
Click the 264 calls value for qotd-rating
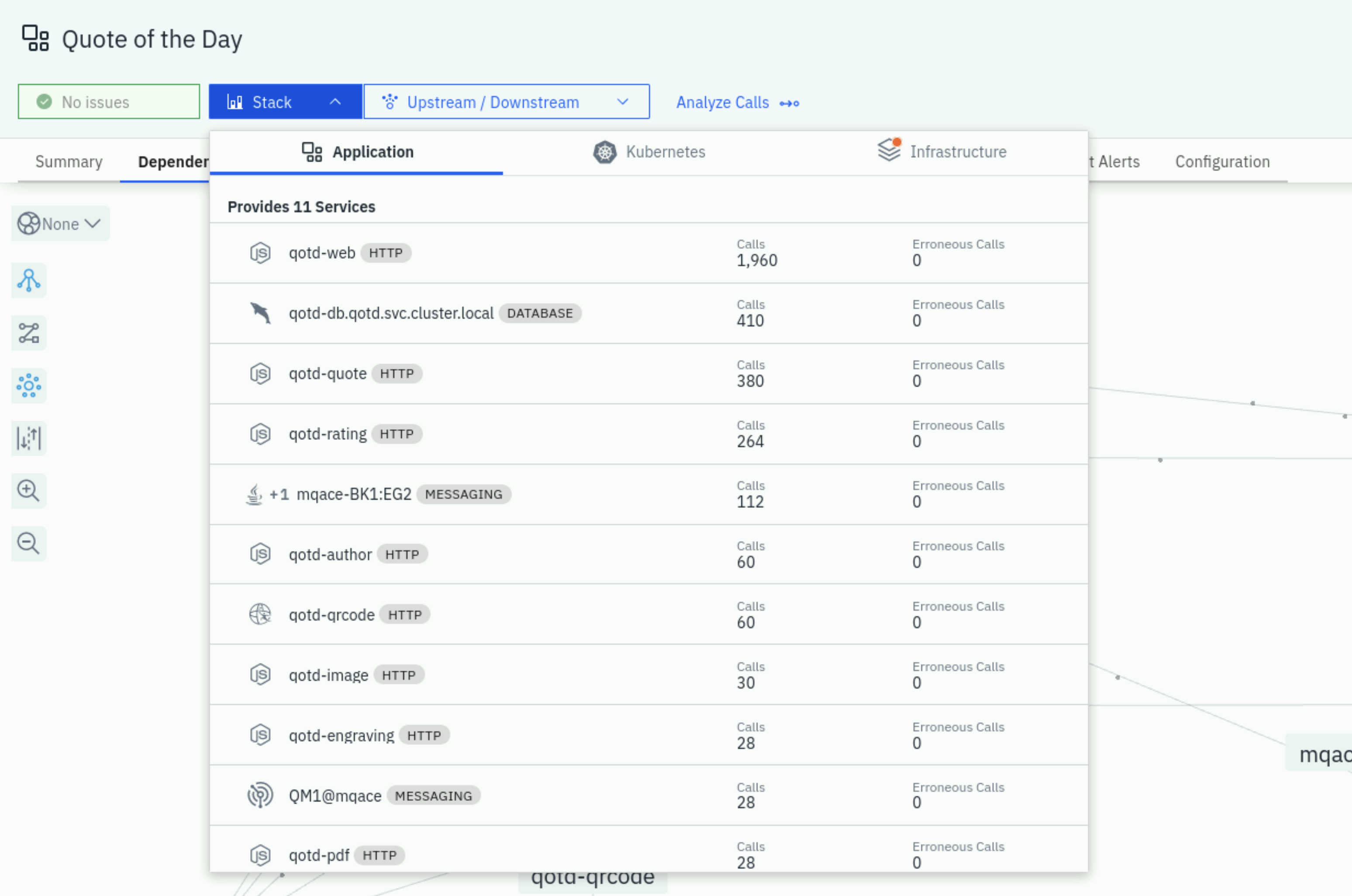pos(750,442)
